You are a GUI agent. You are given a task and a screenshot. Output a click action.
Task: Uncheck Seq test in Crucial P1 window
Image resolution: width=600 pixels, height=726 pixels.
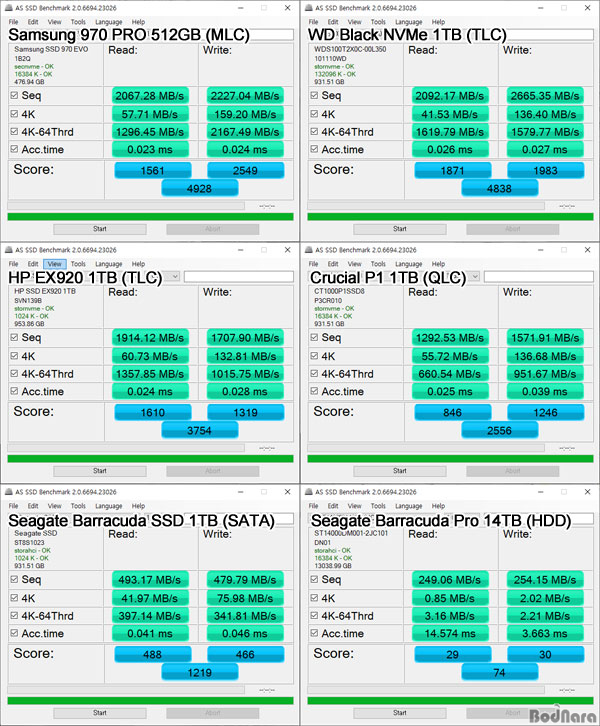pos(314,337)
